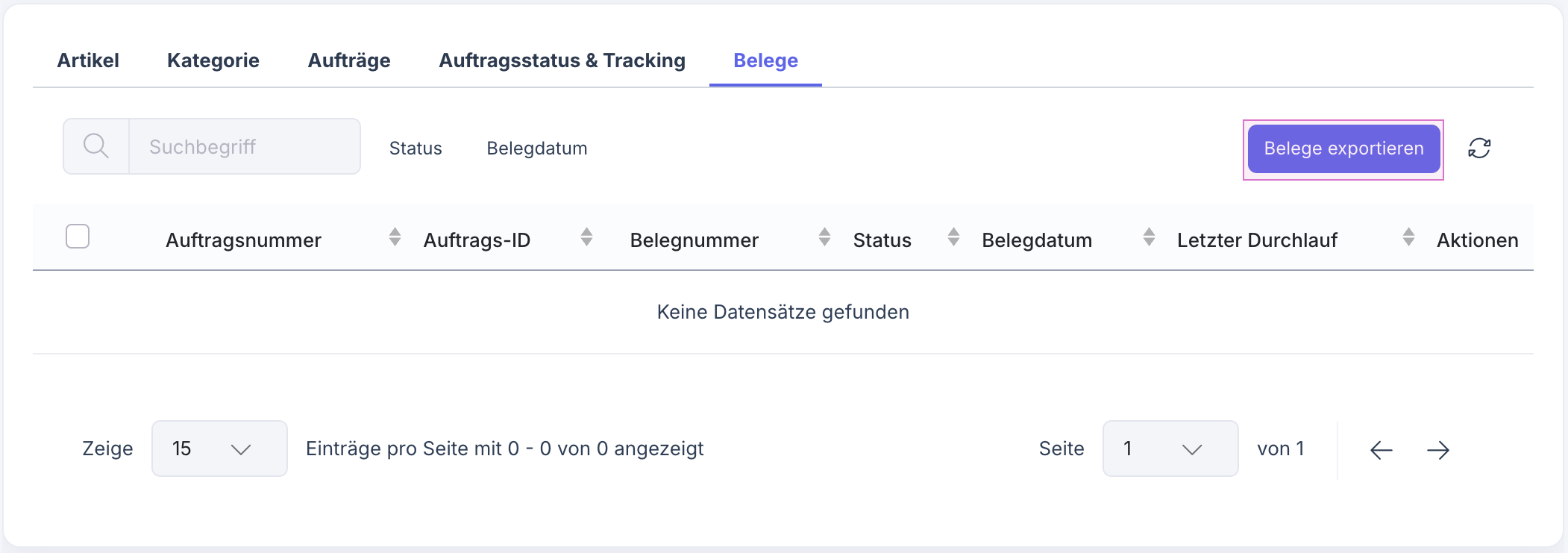Go to next page with right arrow
Screen dimensions: 1568x553
(1438, 449)
